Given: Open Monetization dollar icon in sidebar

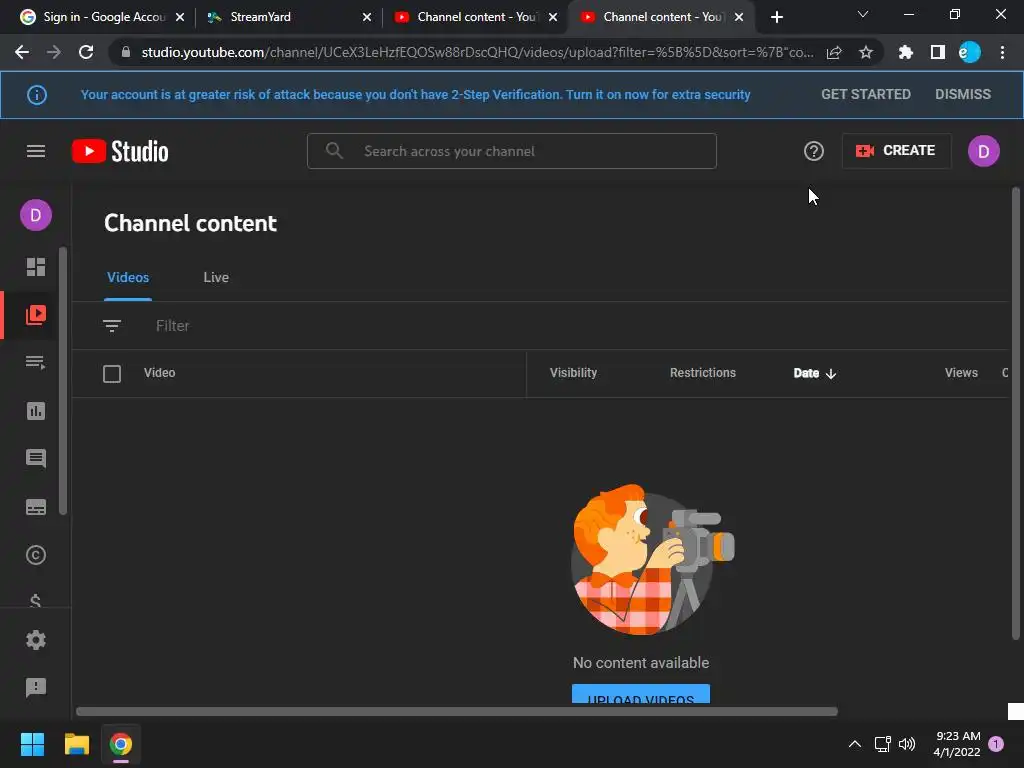Looking at the screenshot, I should click(36, 601).
